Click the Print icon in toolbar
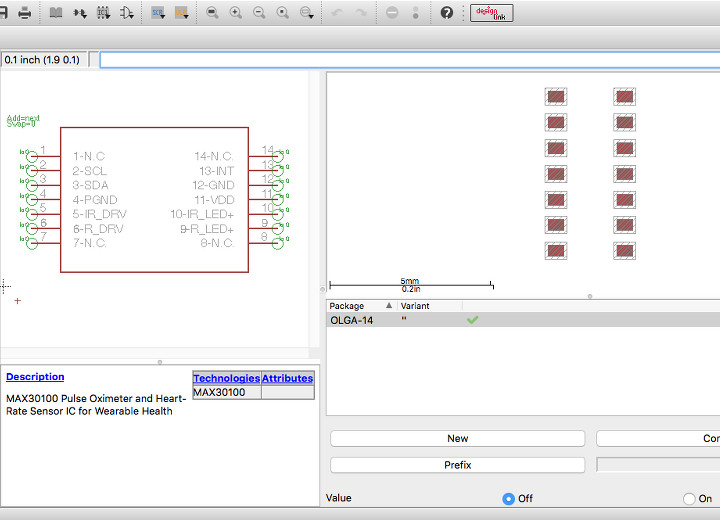 (x=24, y=13)
